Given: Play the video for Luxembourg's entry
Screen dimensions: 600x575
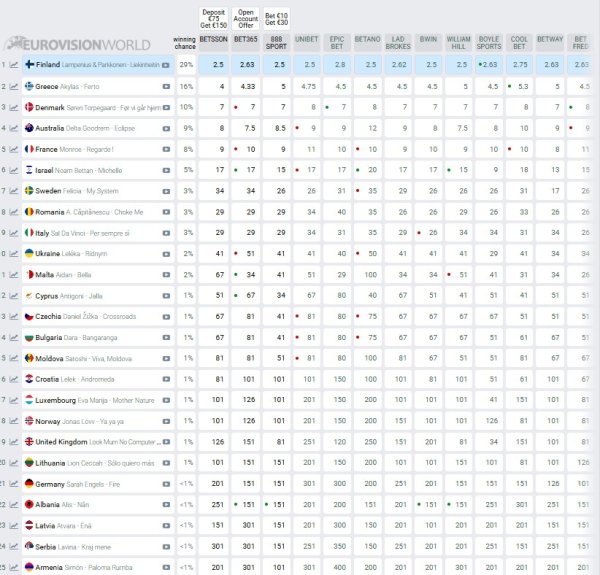Looking at the screenshot, I should 166,400.
